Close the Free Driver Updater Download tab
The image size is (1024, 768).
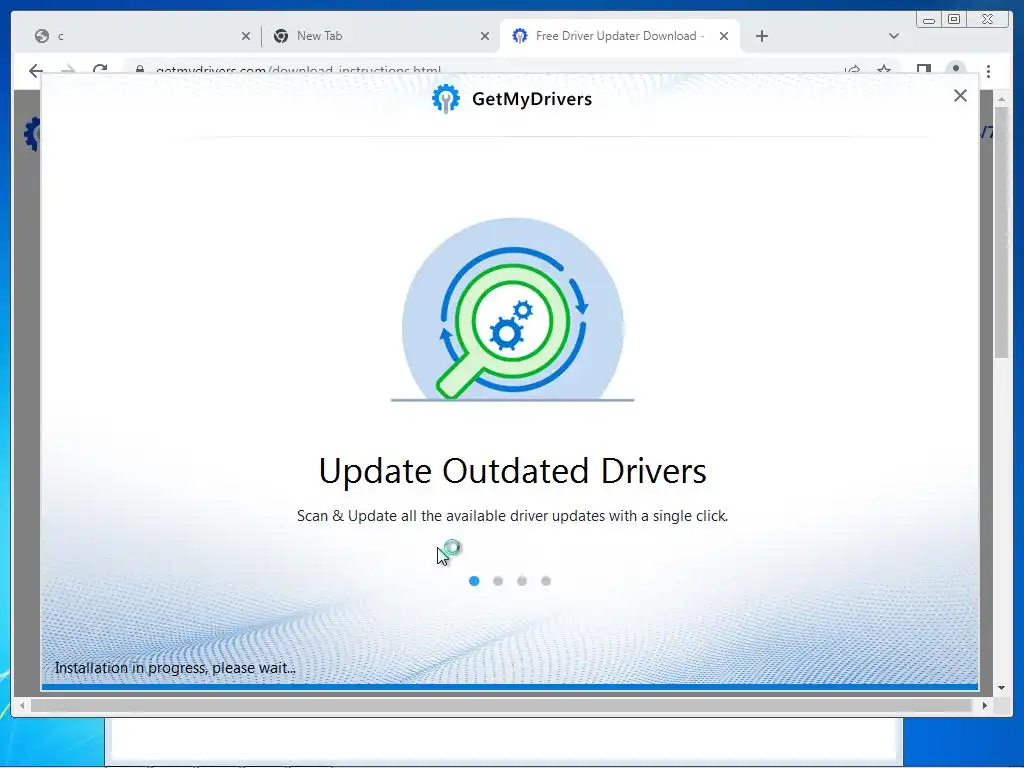(724, 36)
